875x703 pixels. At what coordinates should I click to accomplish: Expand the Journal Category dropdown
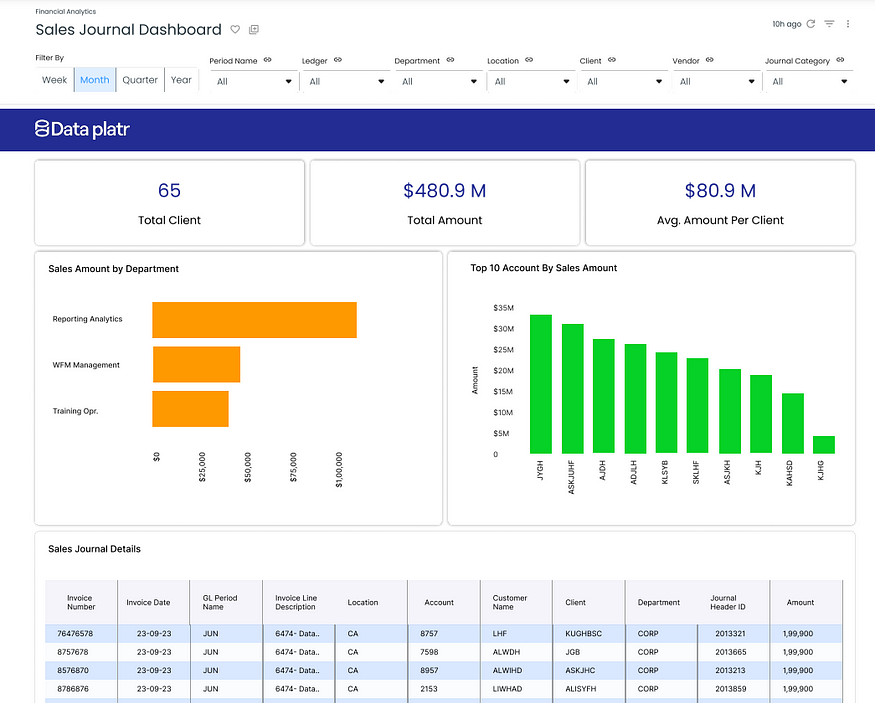pos(809,81)
